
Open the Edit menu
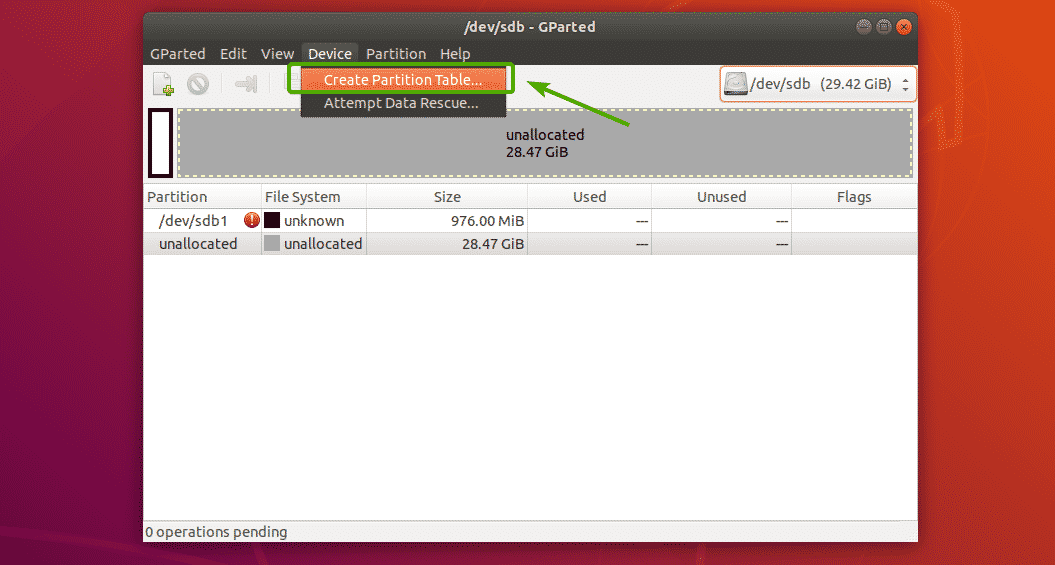click(x=233, y=54)
